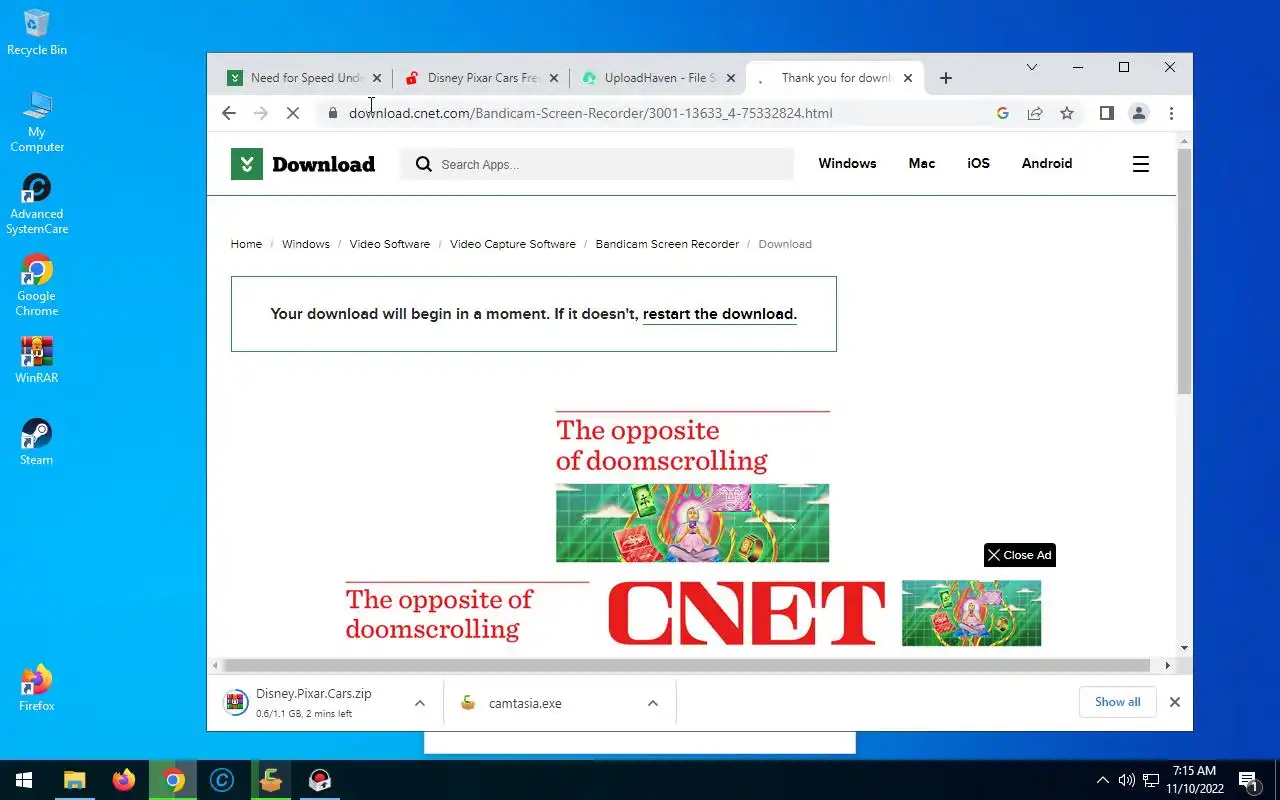
Task: Expand Disney.Pixar.Cars.zip download options
Action: [x=420, y=703]
